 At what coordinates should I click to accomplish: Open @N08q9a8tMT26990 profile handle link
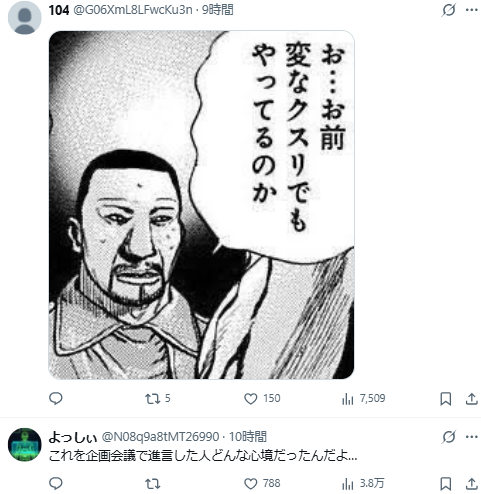coord(160,437)
